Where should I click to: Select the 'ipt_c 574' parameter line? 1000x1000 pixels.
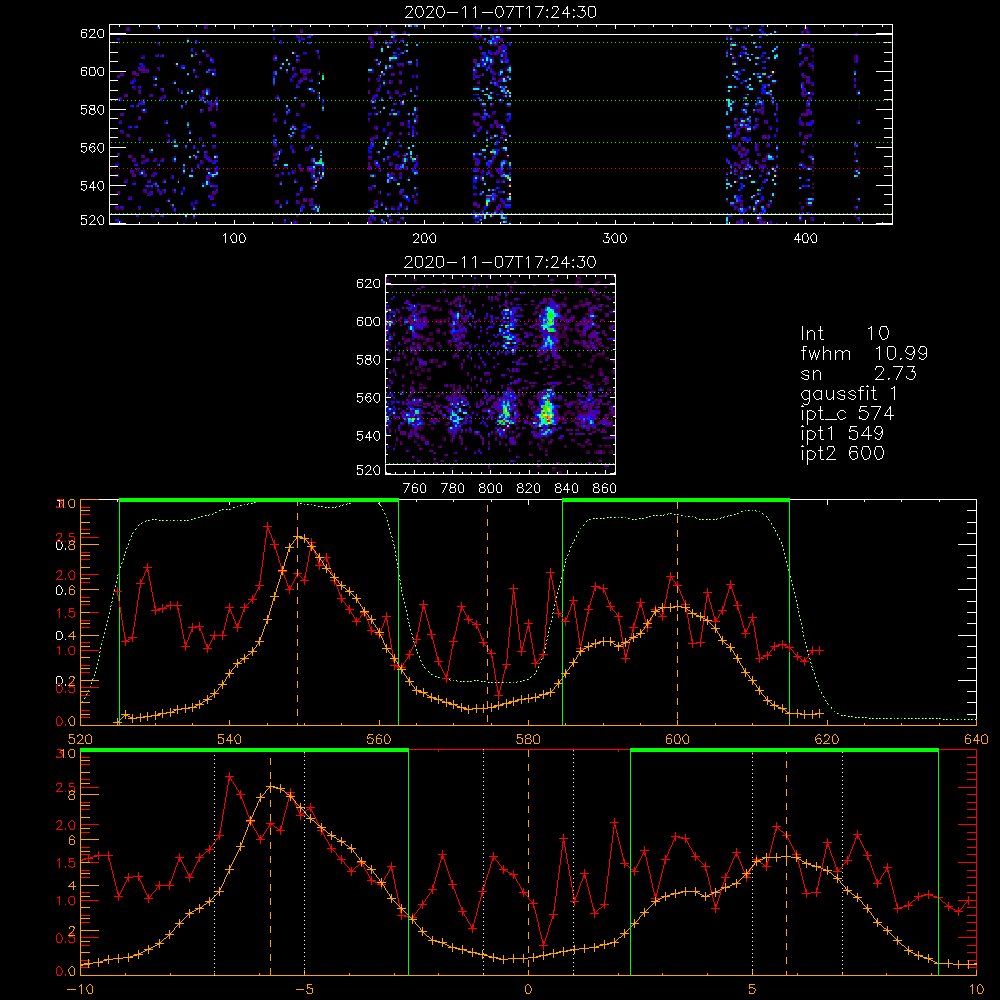[848, 414]
